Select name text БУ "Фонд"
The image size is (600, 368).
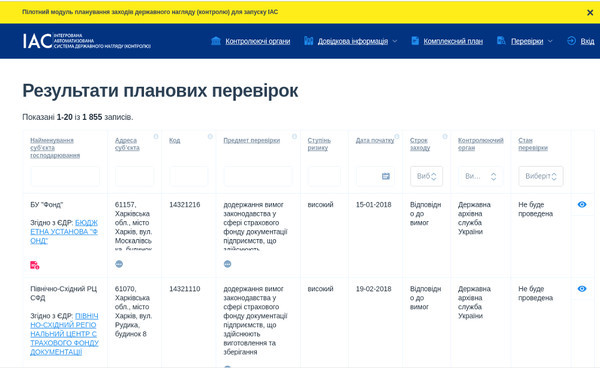pyautogui.click(x=47, y=205)
